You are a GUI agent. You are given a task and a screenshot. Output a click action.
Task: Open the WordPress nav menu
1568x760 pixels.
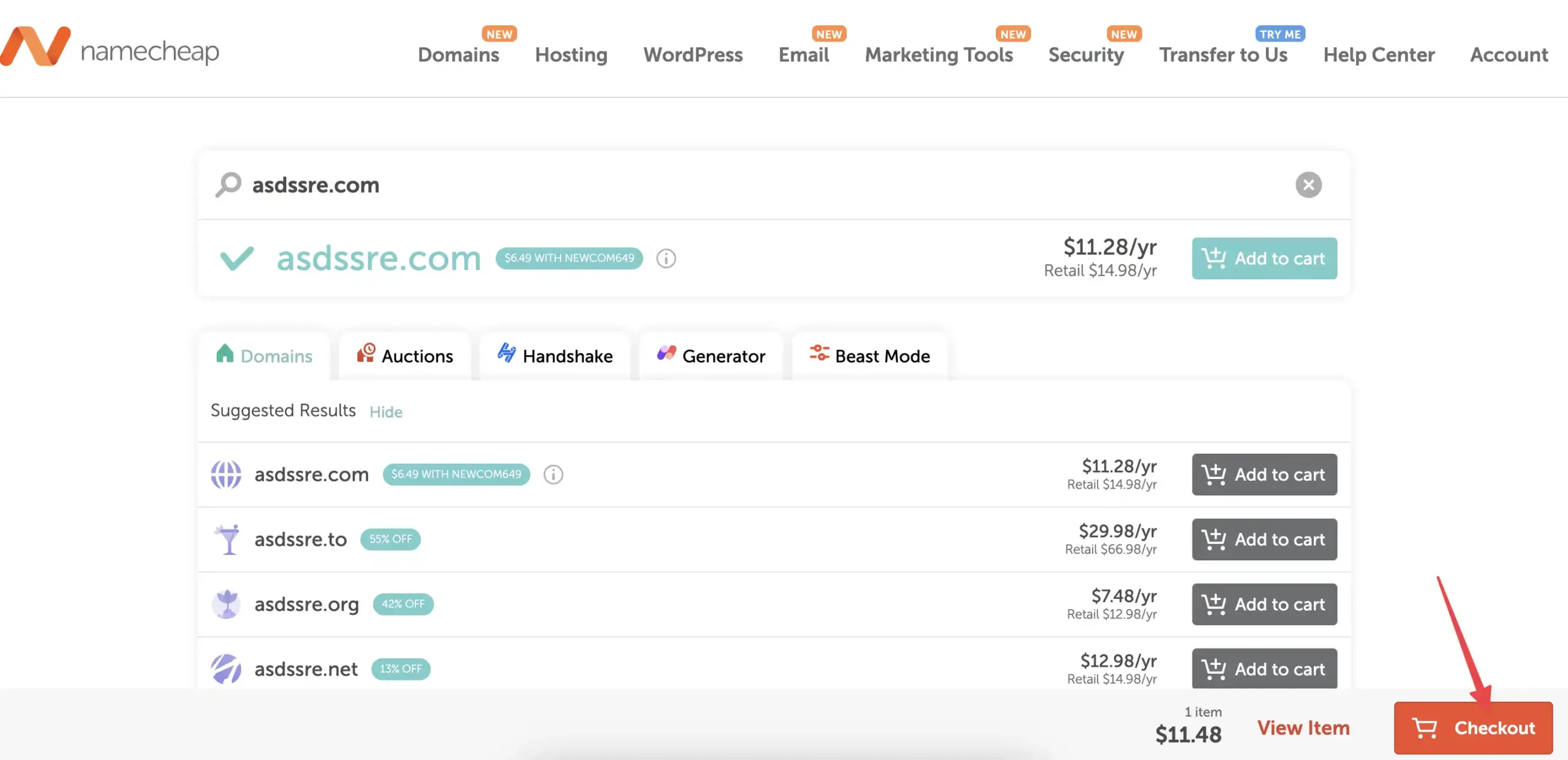[x=693, y=55]
